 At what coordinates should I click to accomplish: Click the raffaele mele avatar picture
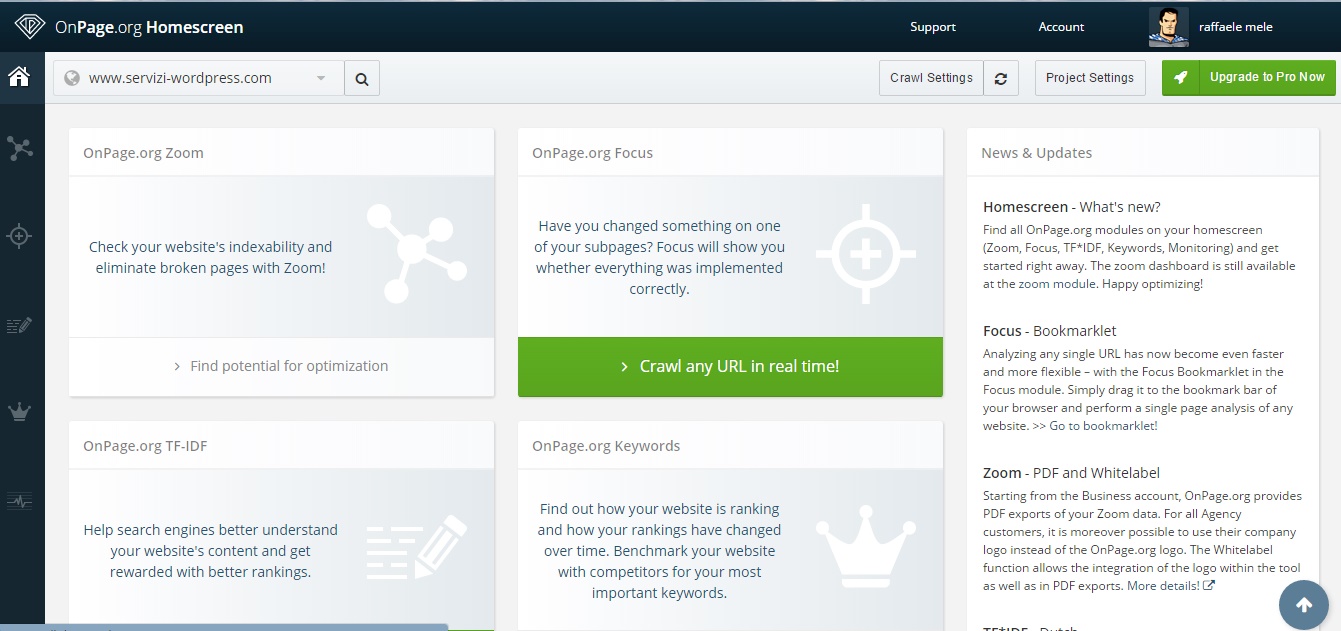(x=1168, y=27)
